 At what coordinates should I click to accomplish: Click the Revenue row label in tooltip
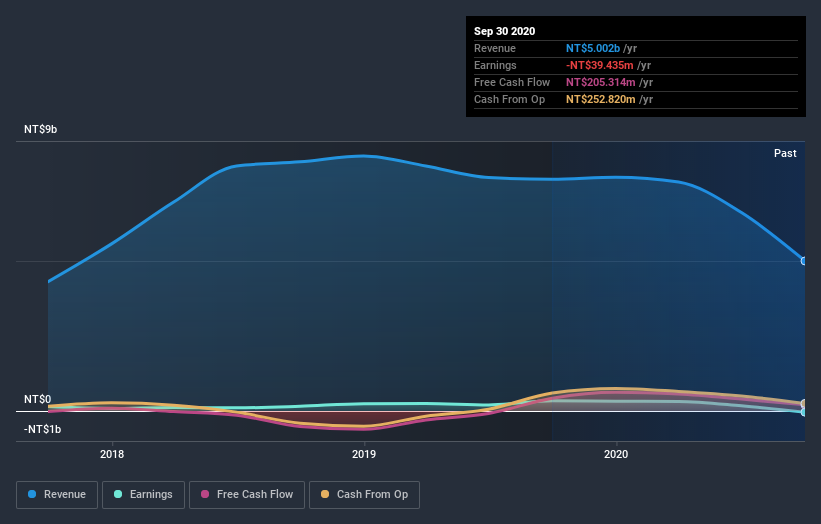(495, 48)
